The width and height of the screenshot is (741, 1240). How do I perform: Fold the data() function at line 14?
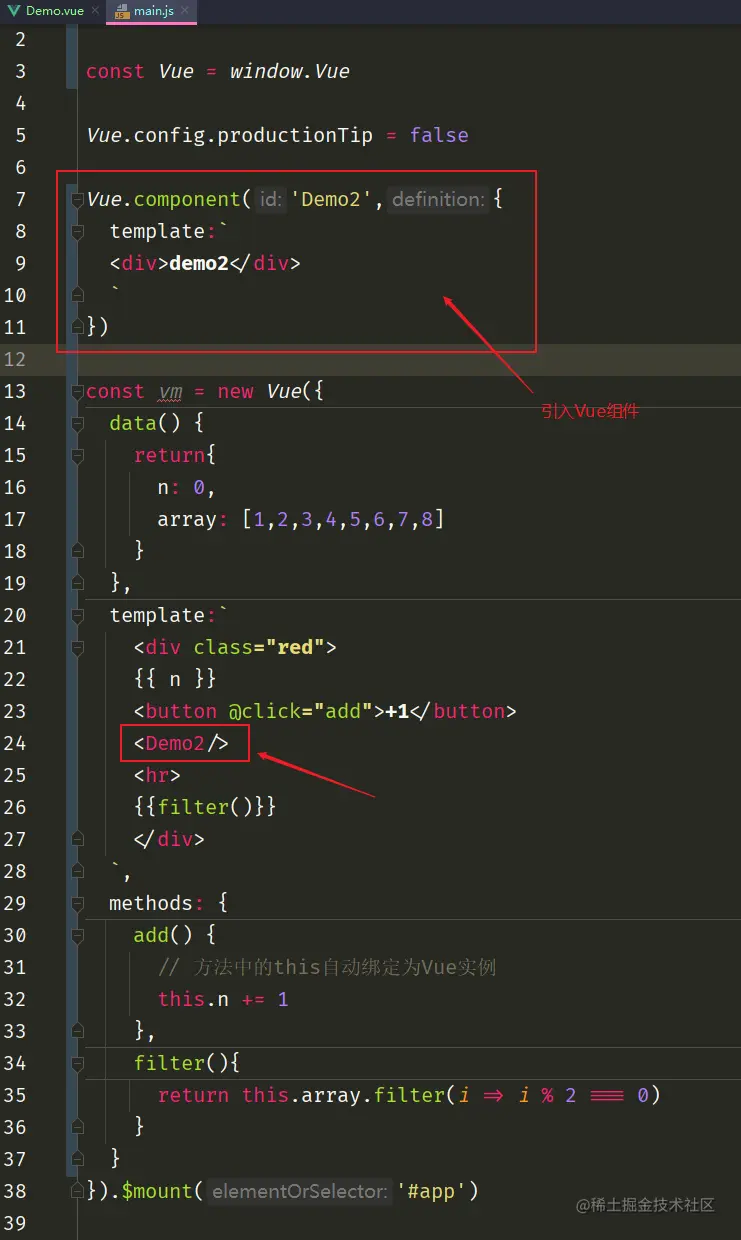point(78,424)
